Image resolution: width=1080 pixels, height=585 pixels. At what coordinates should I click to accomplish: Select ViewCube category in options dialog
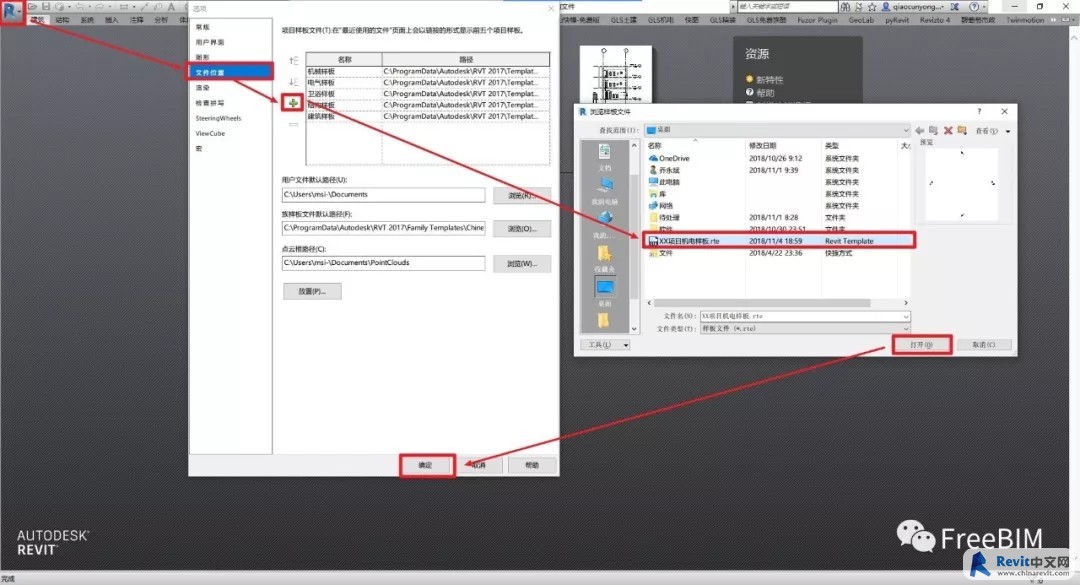coord(210,133)
